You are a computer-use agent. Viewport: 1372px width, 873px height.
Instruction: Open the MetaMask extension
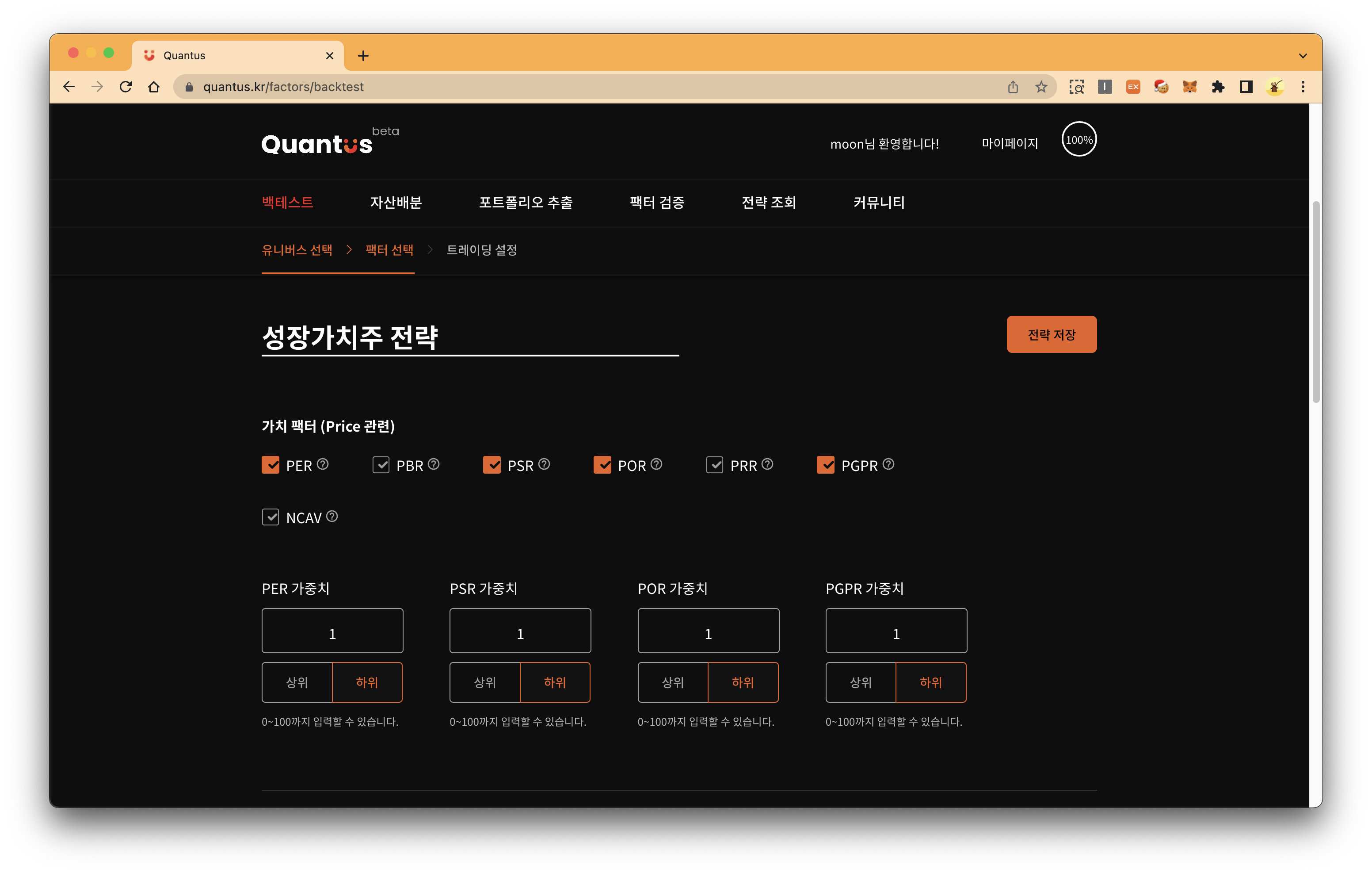1189,87
